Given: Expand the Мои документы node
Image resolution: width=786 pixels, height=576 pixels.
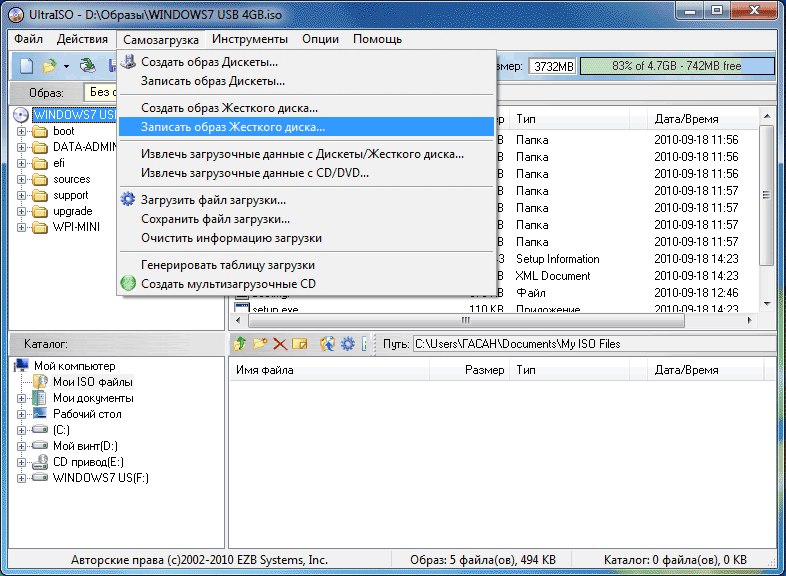Looking at the screenshot, I should tap(22, 399).
